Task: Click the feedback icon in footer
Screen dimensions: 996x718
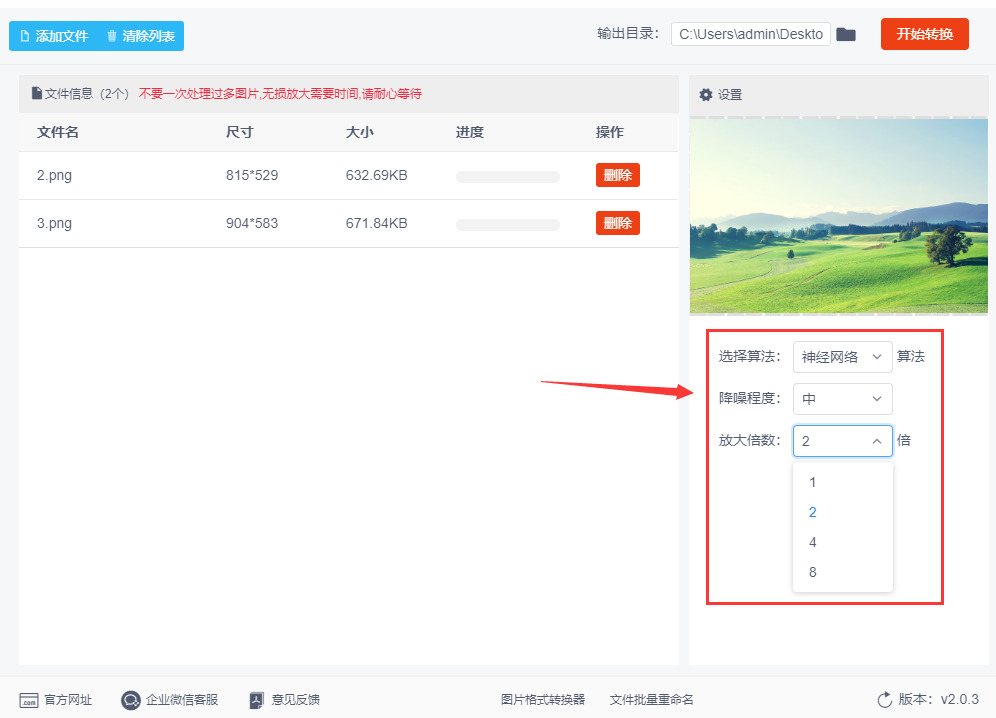Action: pos(256,700)
